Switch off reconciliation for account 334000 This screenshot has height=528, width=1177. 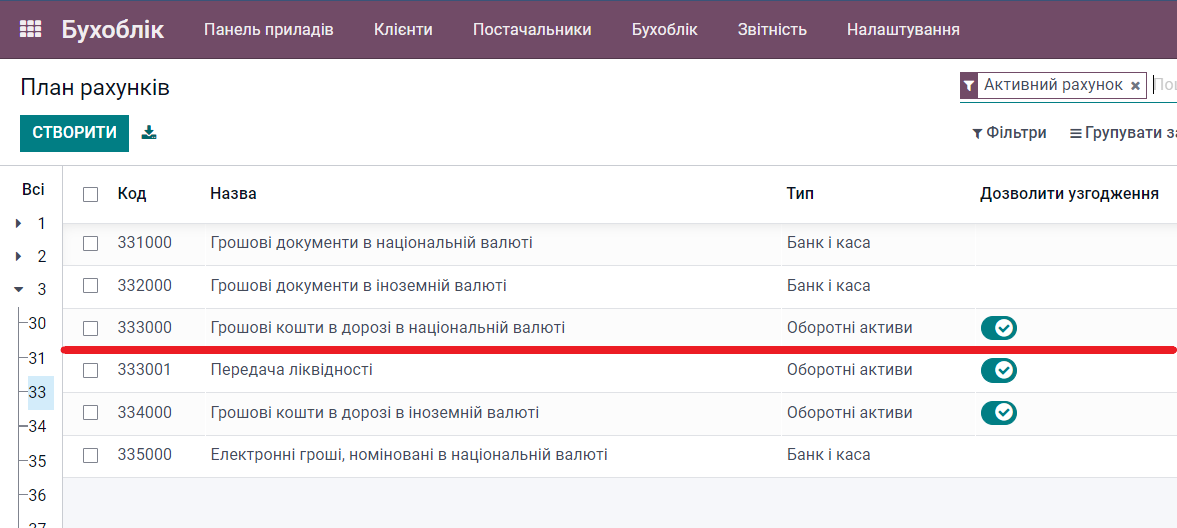[998, 413]
